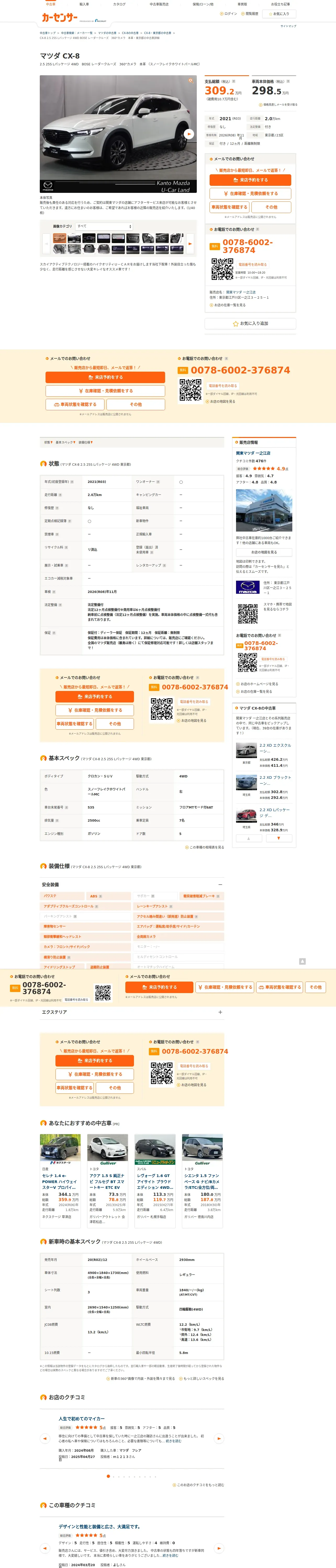Click the magnify icon on main car photo
The image size is (336, 1568).
190,80
